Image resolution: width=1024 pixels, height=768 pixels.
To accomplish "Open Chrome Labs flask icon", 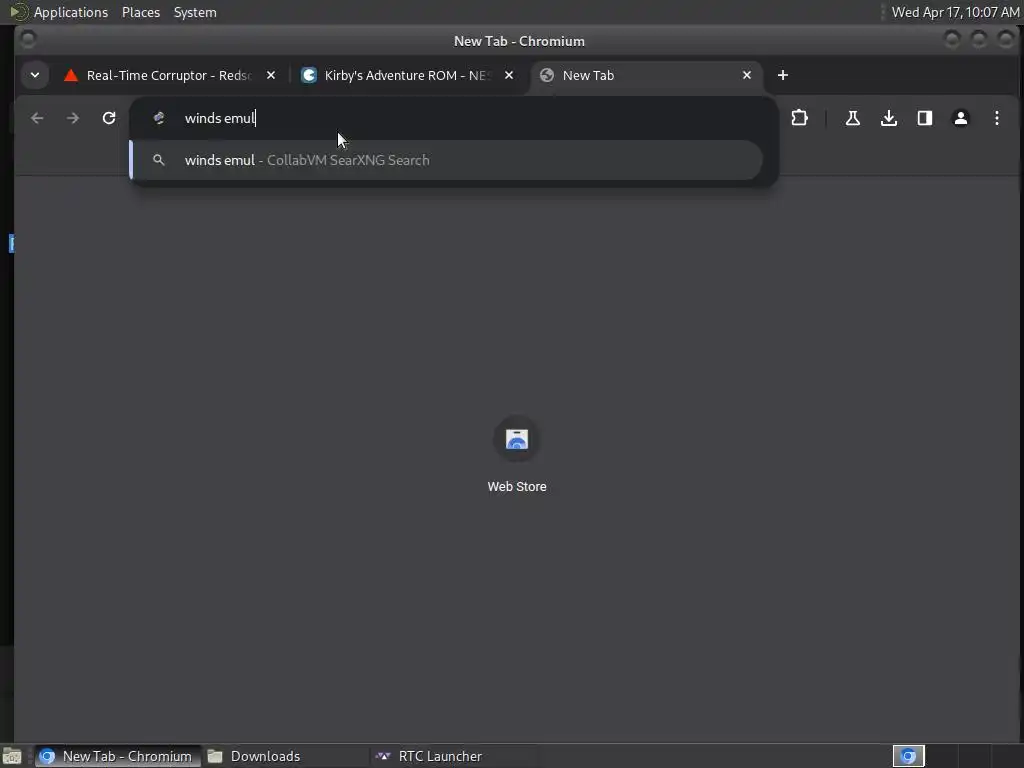I will click(x=853, y=118).
